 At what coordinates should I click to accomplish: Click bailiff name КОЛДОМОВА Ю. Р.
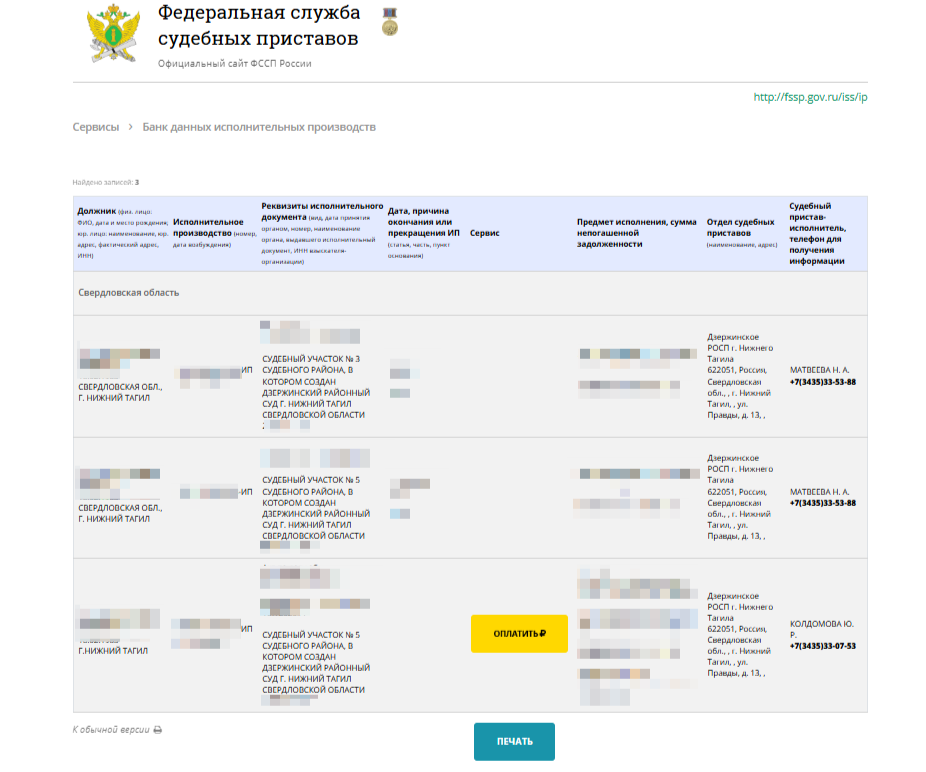pyautogui.click(x=821, y=629)
